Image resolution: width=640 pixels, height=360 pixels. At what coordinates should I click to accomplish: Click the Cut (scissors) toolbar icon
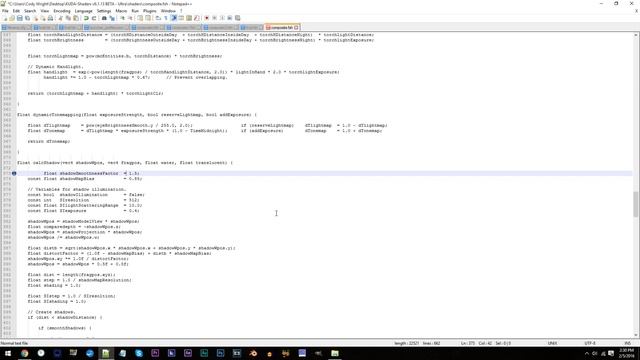[x=60, y=18]
